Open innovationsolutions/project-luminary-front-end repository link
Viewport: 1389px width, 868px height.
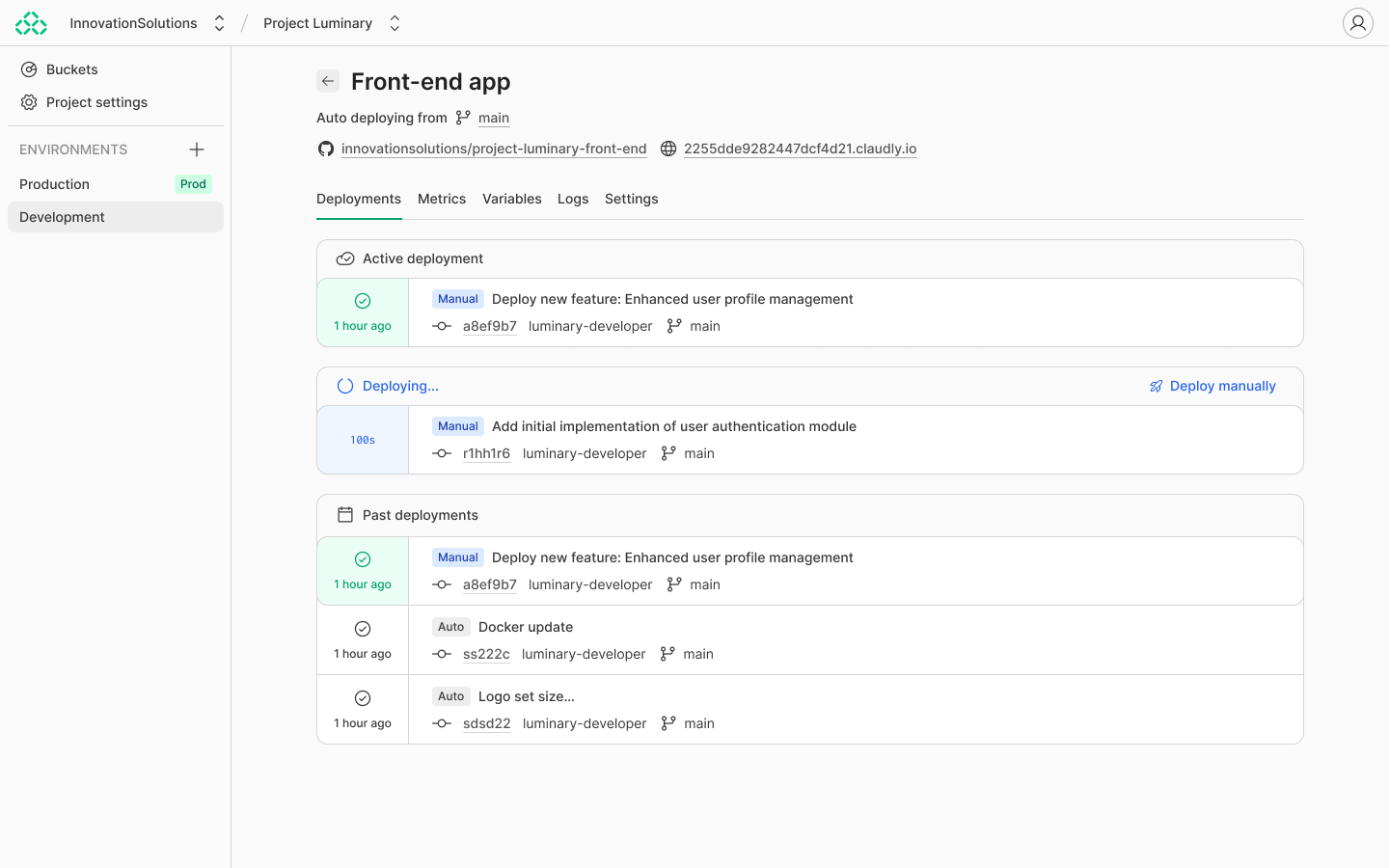click(x=494, y=149)
